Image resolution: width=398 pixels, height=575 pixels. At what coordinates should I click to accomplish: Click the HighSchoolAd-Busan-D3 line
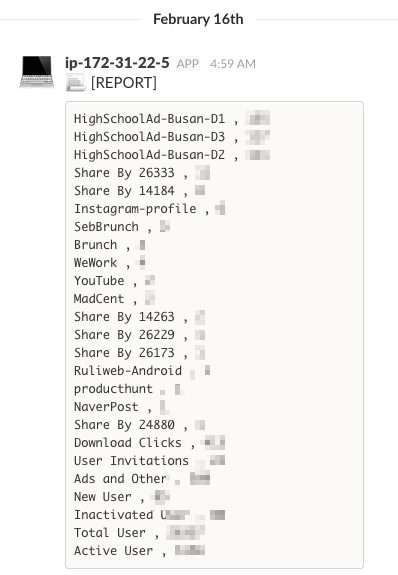coord(172,137)
